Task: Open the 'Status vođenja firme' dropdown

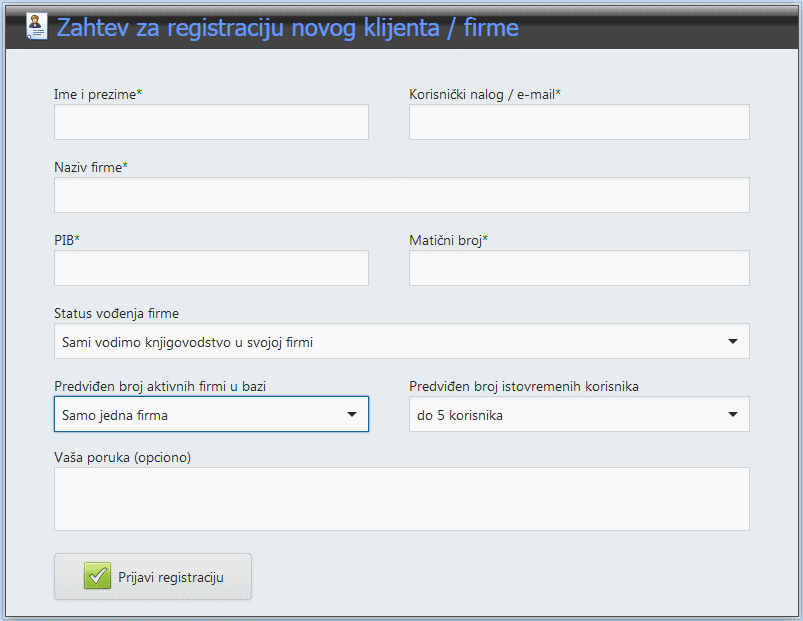Action: tap(401, 342)
